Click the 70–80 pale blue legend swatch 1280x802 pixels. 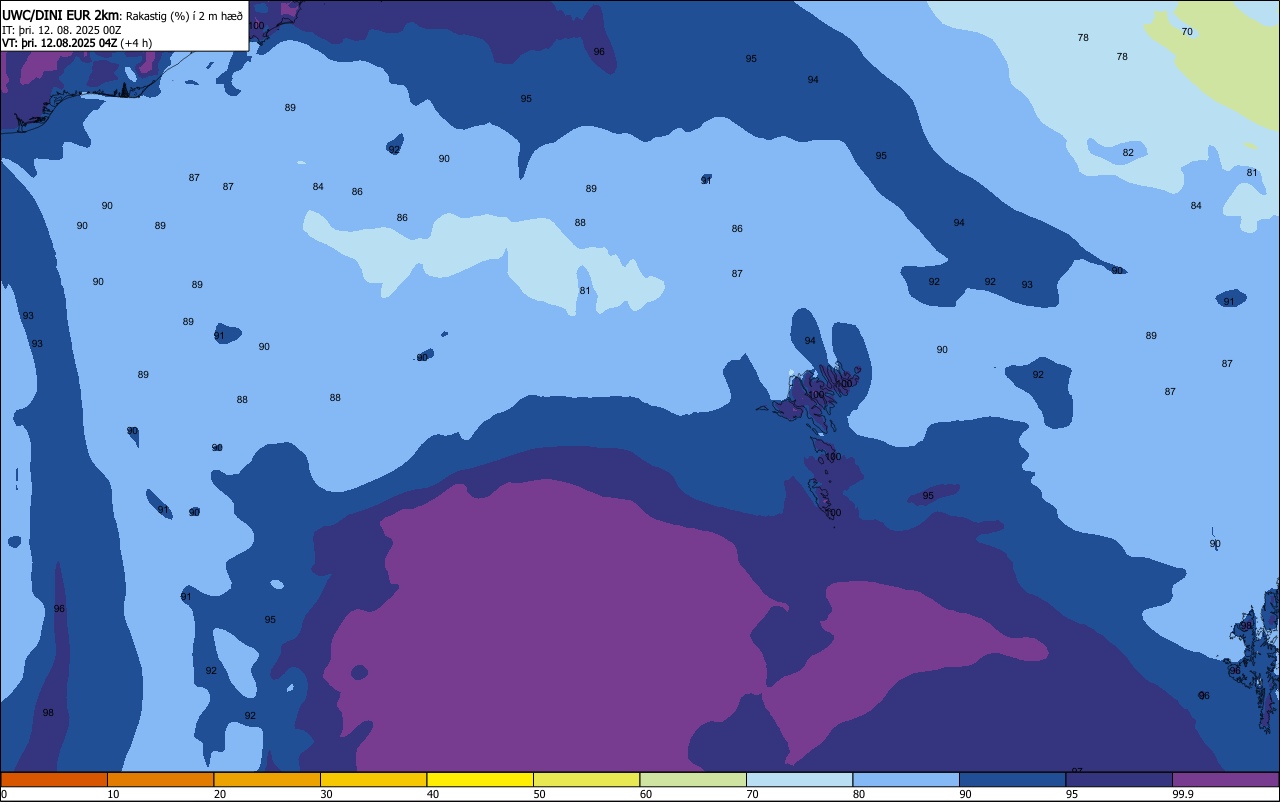pyautogui.click(x=799, y=779)
